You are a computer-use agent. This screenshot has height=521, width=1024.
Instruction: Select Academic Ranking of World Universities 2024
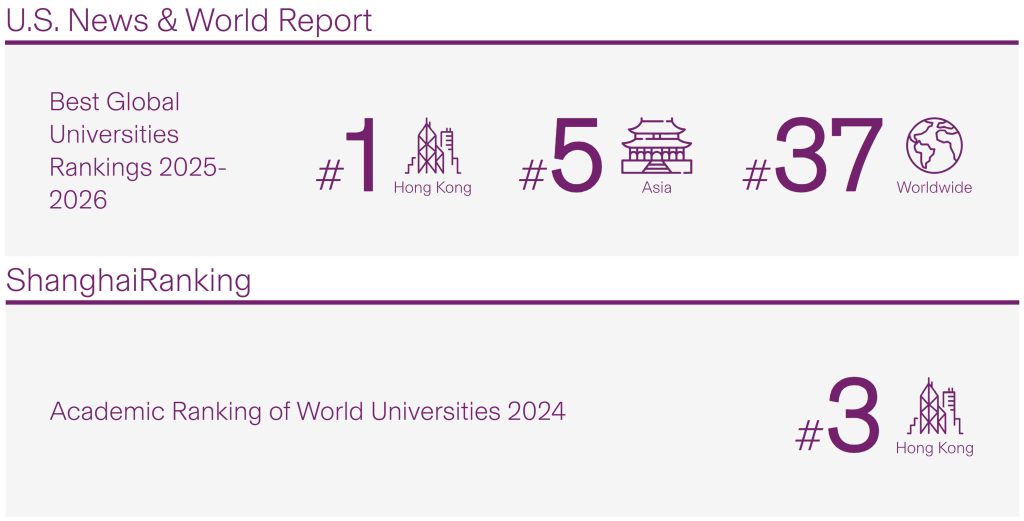coord(307,411)
